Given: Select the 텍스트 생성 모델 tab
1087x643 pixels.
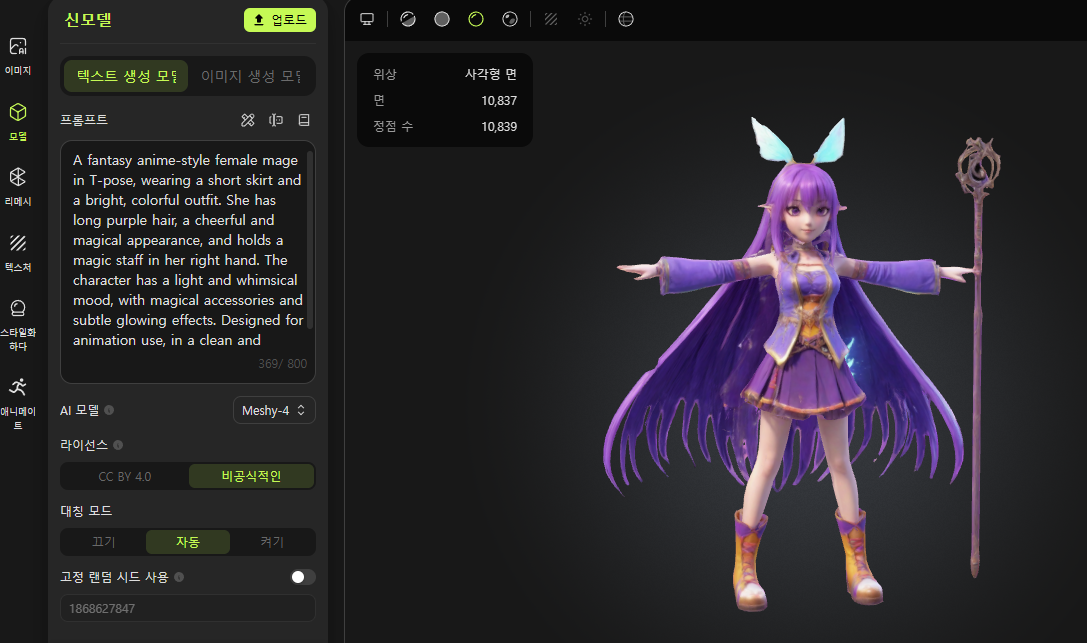Looking at the screenshot, I should tap(125, 76).
